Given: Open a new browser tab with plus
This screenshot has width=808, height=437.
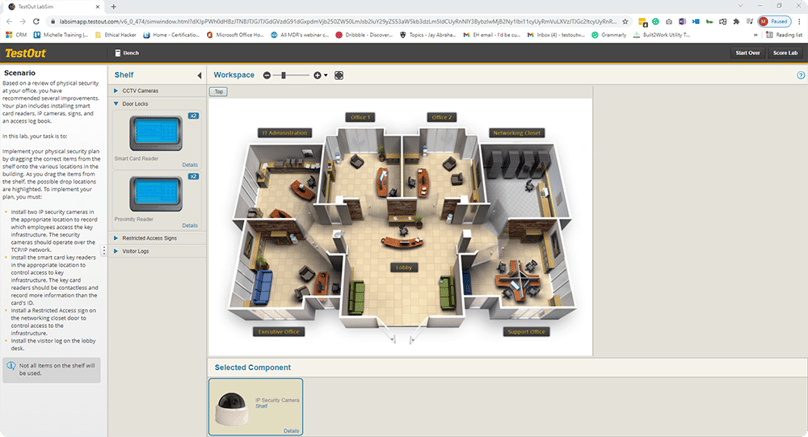Looking at the screenshot, I should (113, 7).
